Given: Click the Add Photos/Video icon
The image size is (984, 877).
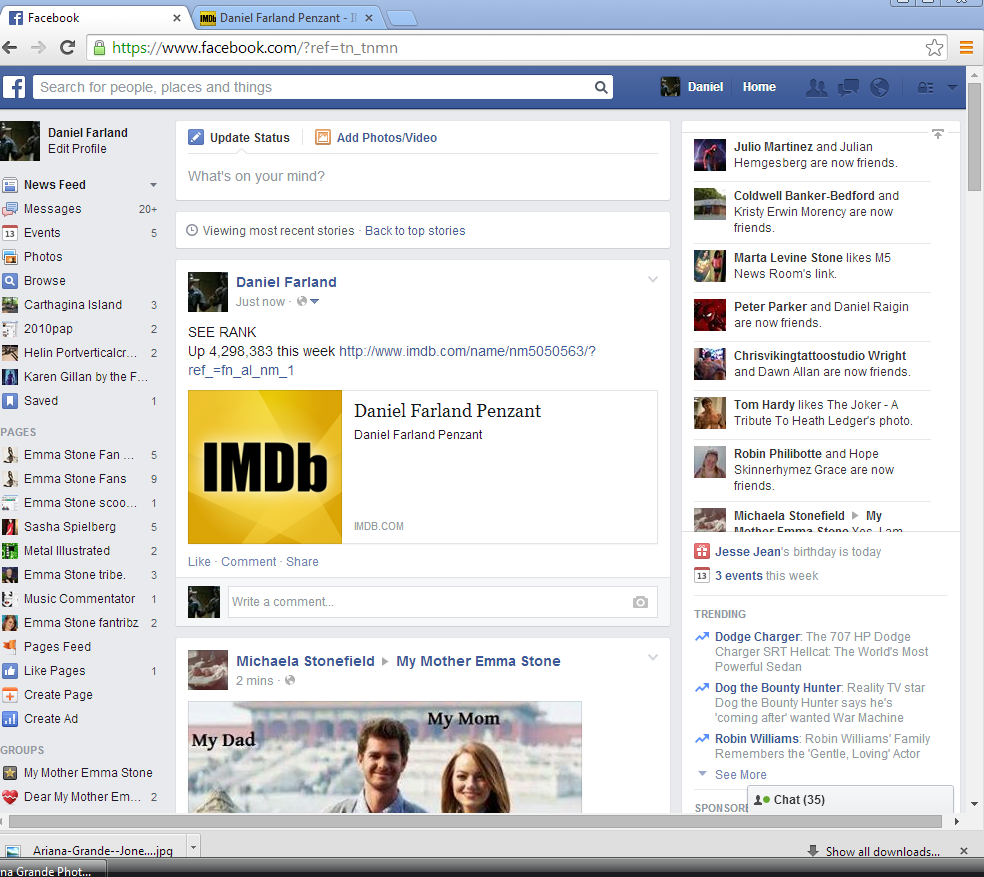Looking at the screenshot, I should click(x=323, y=137).
